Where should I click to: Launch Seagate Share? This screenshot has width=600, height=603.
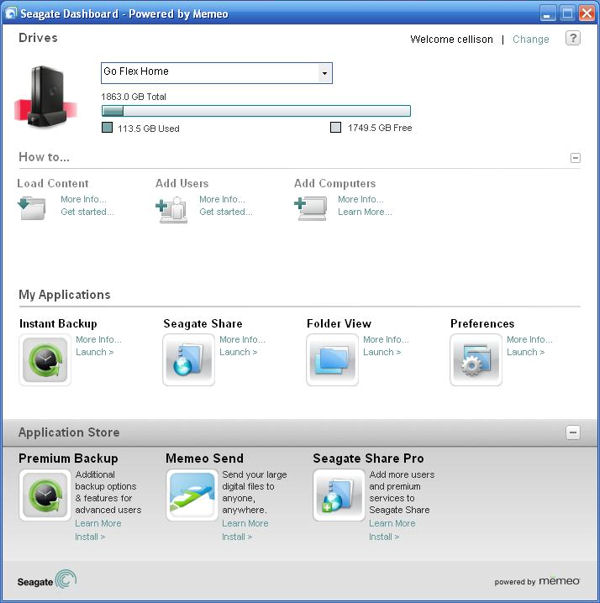point(238,352)
